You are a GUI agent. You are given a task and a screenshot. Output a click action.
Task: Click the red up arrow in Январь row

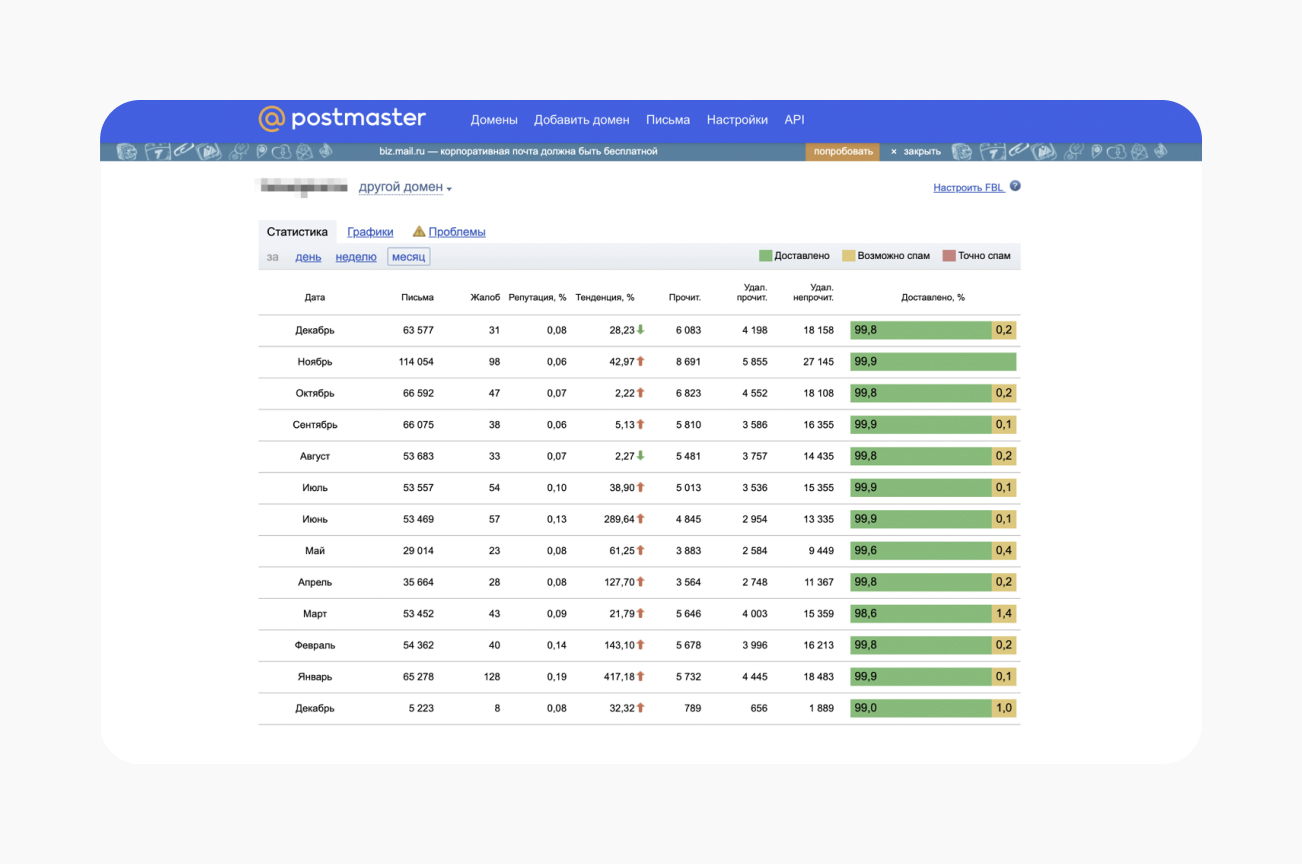click(x=641, y=677)
